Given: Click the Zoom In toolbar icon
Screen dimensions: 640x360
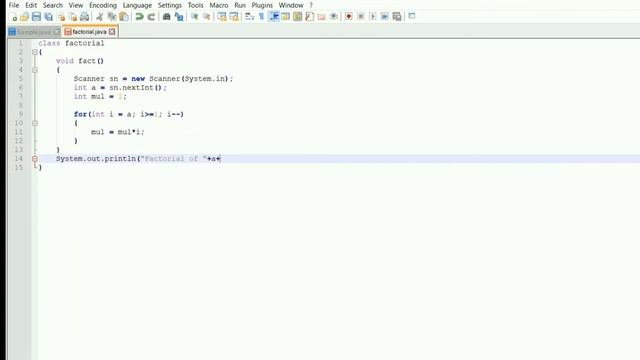Looking at the screenshot, I should tap(194, 17).
